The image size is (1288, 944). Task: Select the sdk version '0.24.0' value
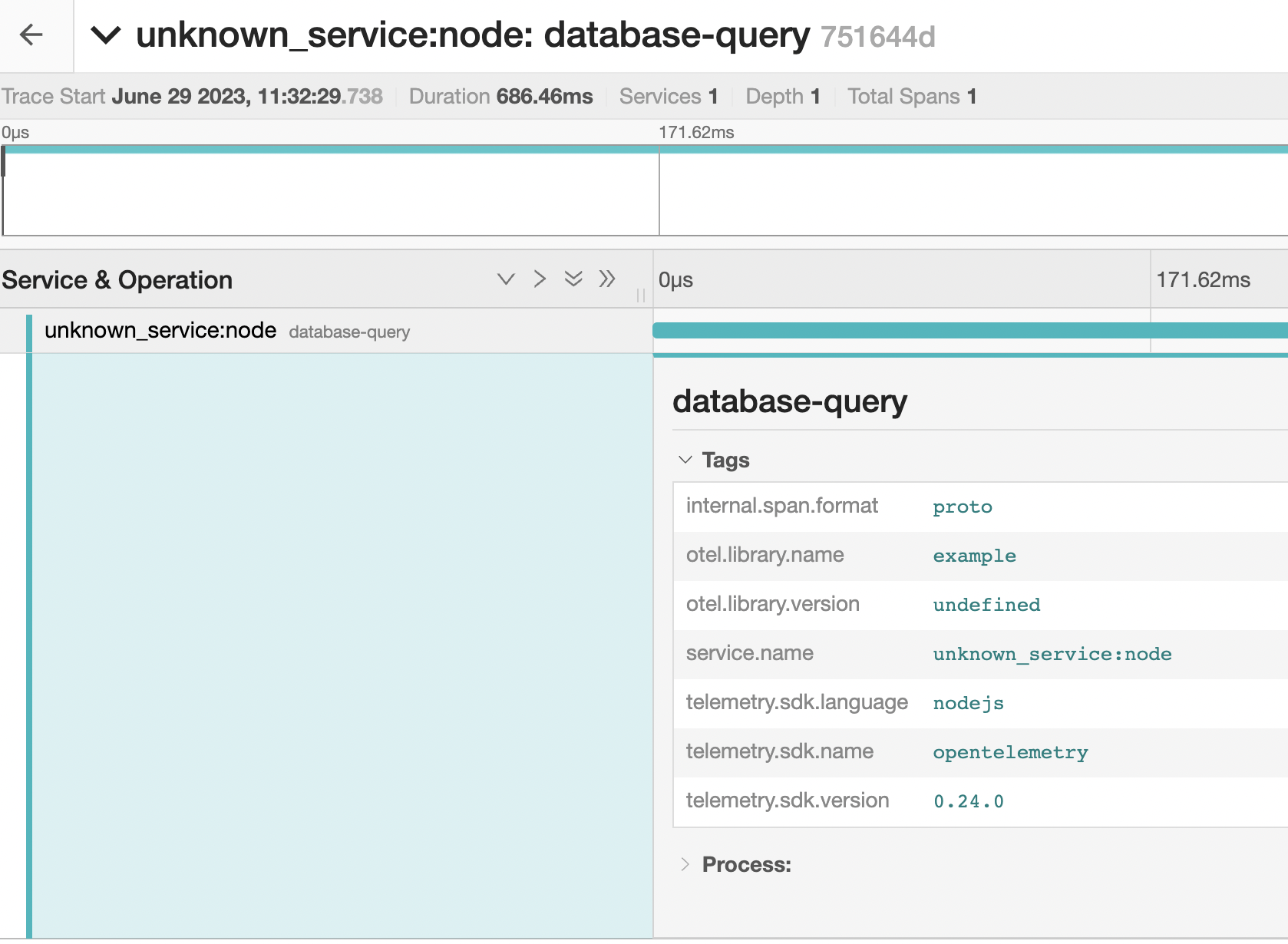pyautogui.click(x=968, y=801)
